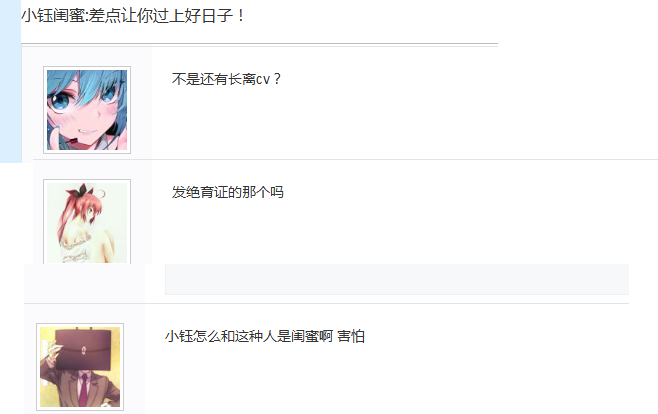This screenshot has width=658, height=414.
Task: Click the exclamation mark ending the title
Action: coord(240,16)
